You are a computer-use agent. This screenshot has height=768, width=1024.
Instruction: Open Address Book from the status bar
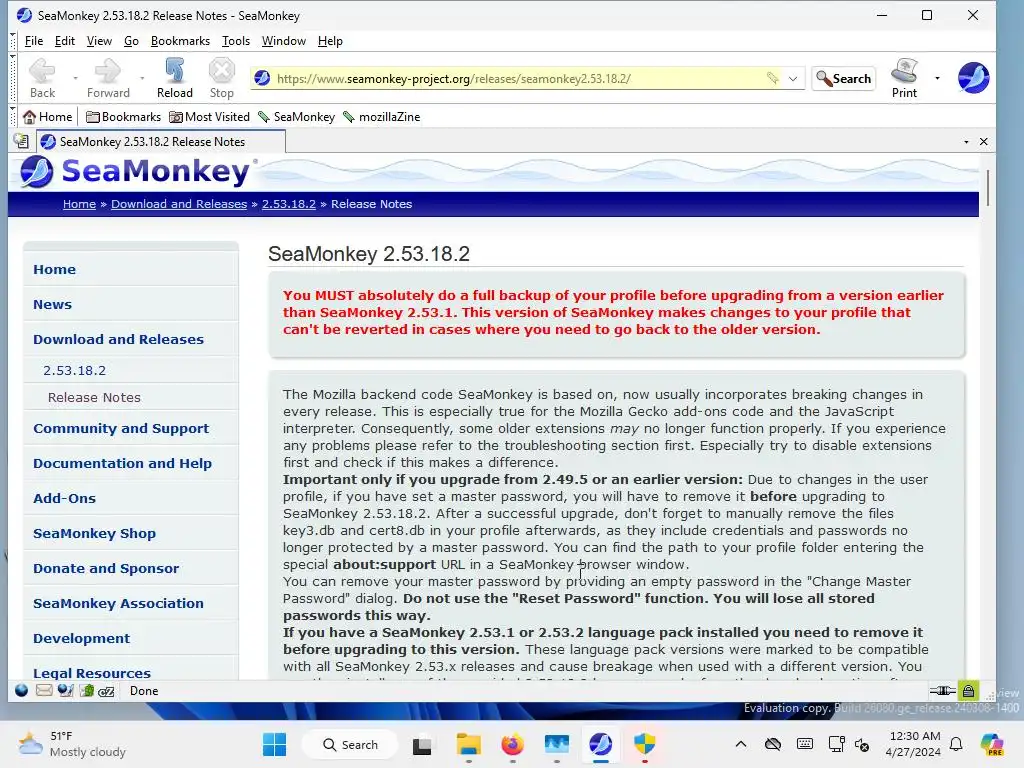[x=86, y=690]
